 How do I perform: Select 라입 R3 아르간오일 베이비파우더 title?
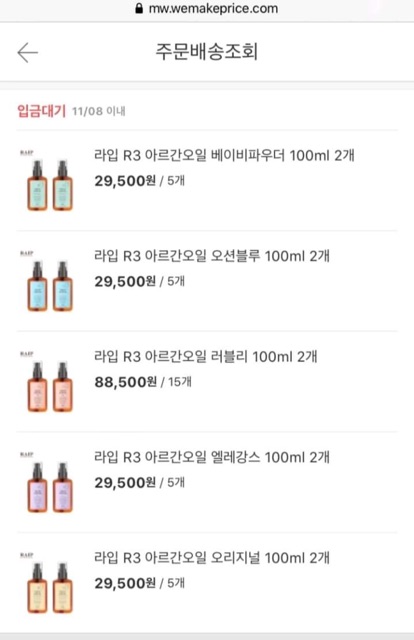pos(224,156)
